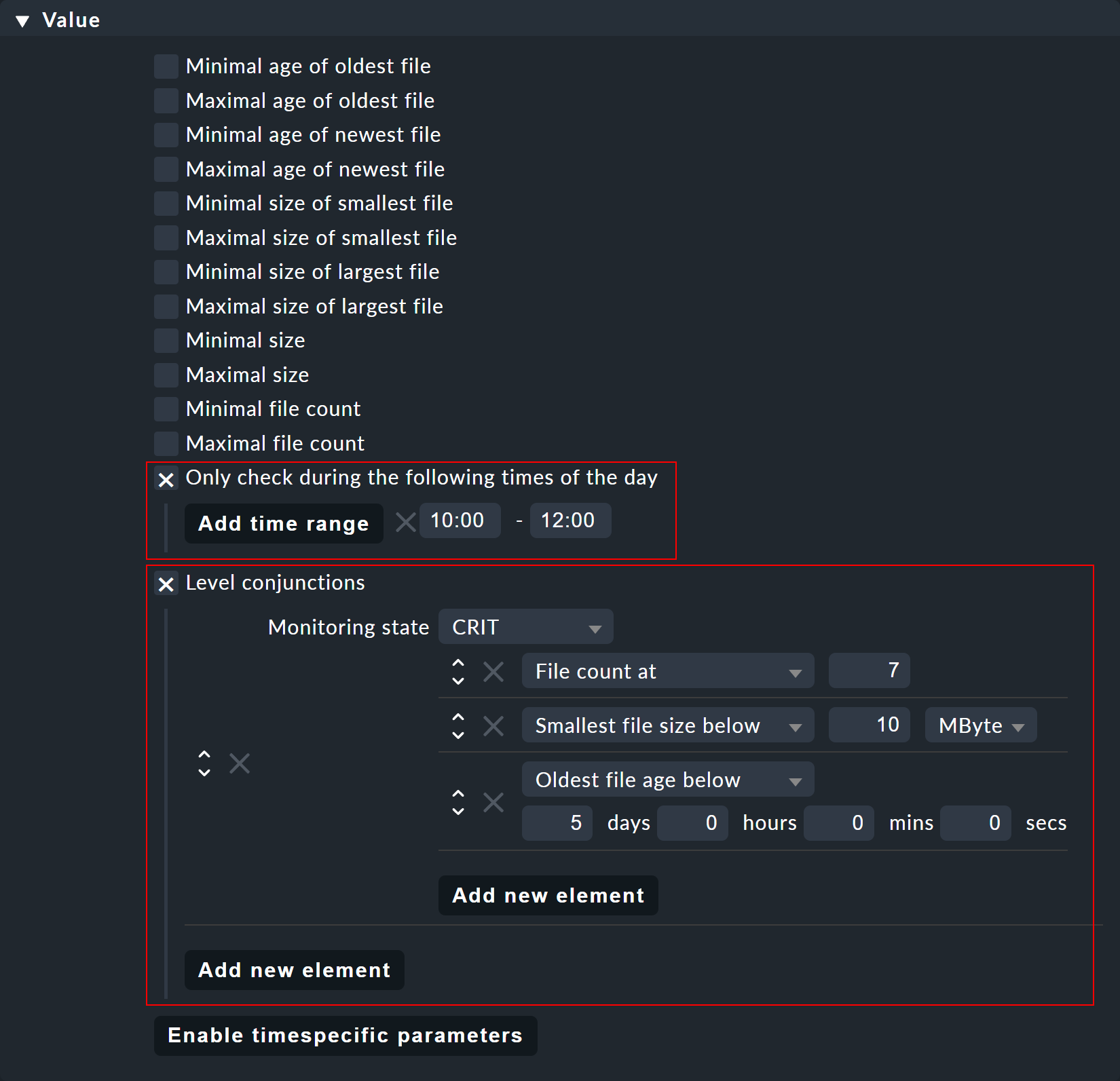Move File count at condition up
The width and height of the screenshot is (1120, 1081).
click(x=458, y=662)
